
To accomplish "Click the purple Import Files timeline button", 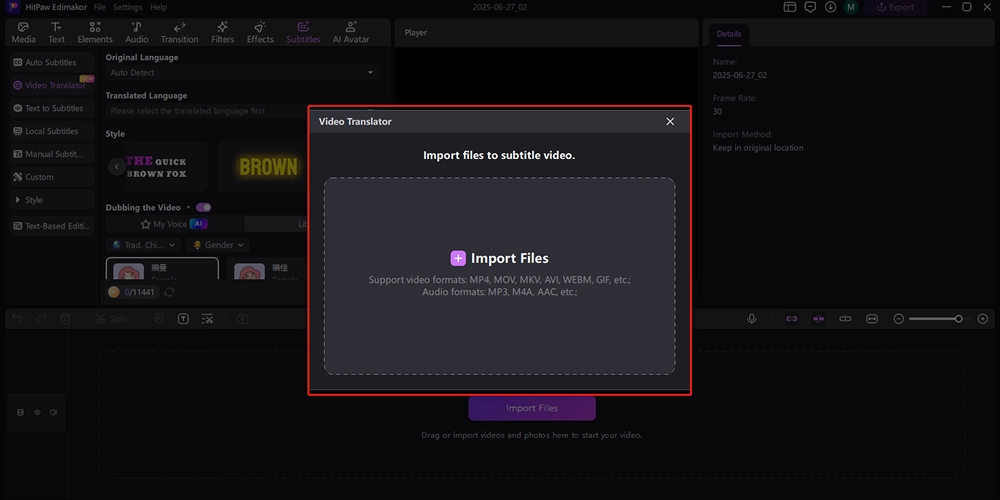I will point(532,408).
